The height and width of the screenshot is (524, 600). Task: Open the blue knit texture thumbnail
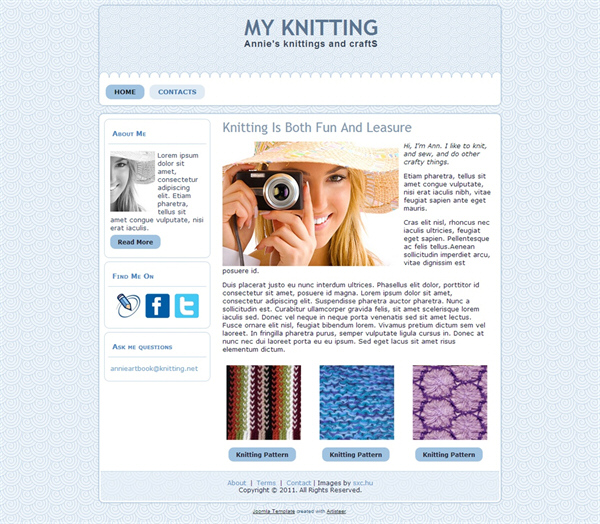pos(357,402)
